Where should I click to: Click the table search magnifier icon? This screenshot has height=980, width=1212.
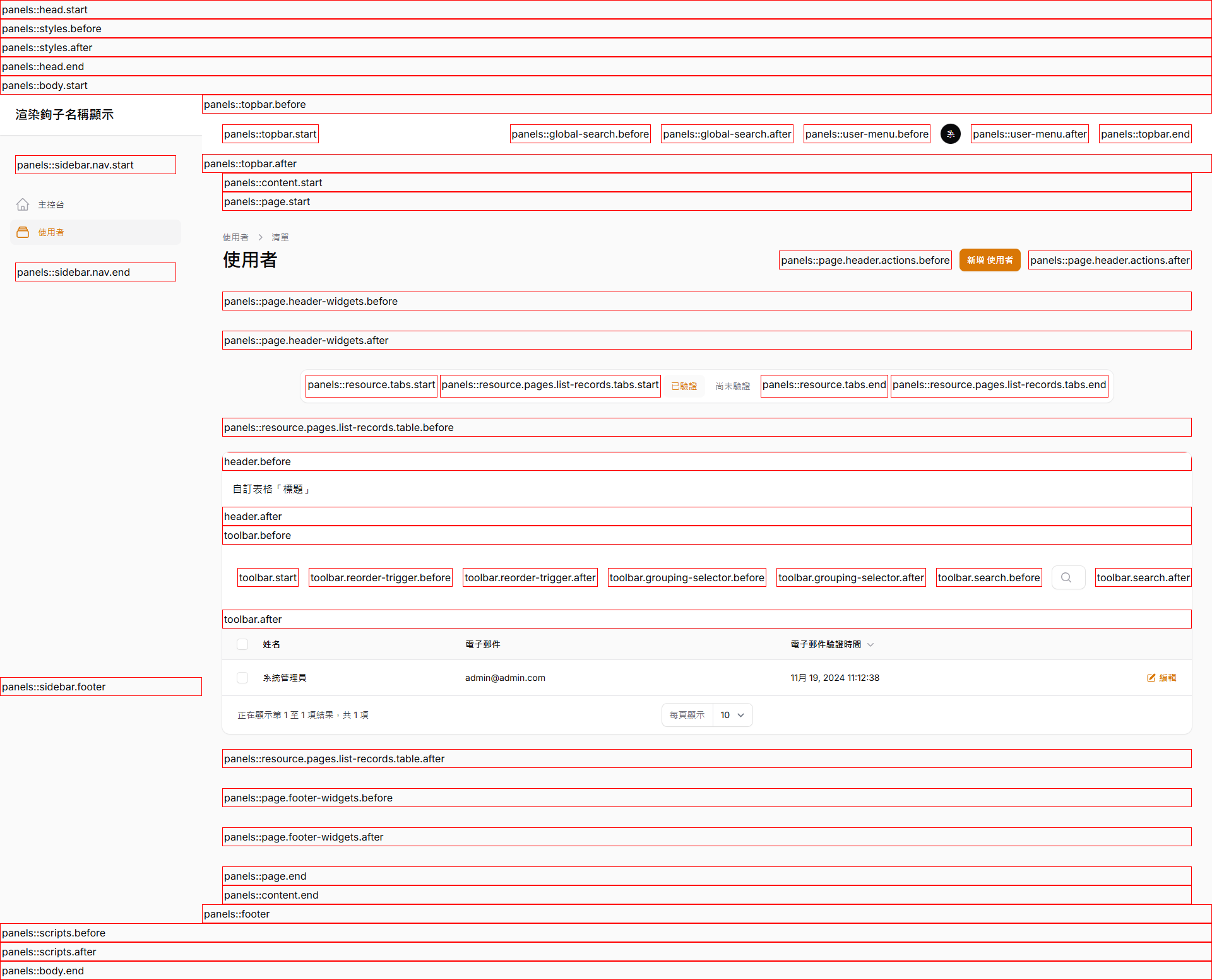[x=1066, y=577]
